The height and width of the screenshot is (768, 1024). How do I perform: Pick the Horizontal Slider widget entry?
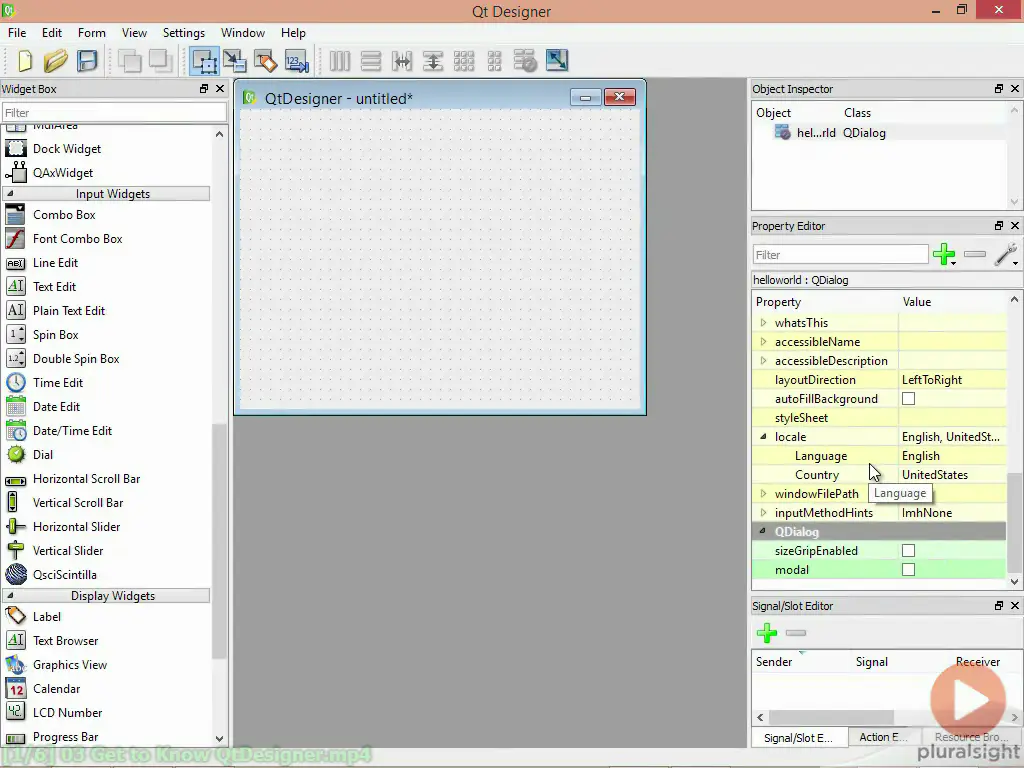point(76,527)
